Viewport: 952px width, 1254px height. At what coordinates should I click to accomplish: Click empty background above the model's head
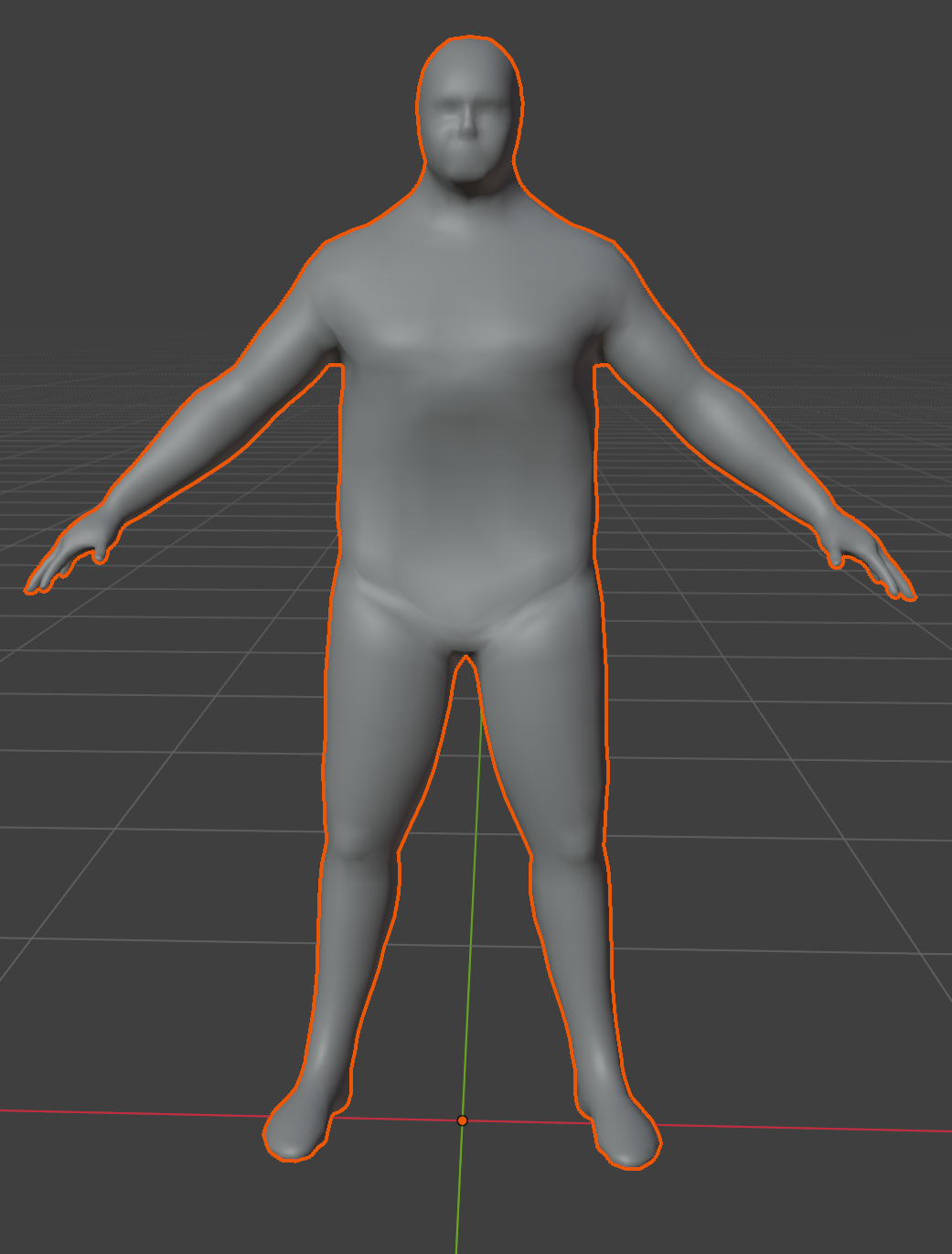point(468,16)
